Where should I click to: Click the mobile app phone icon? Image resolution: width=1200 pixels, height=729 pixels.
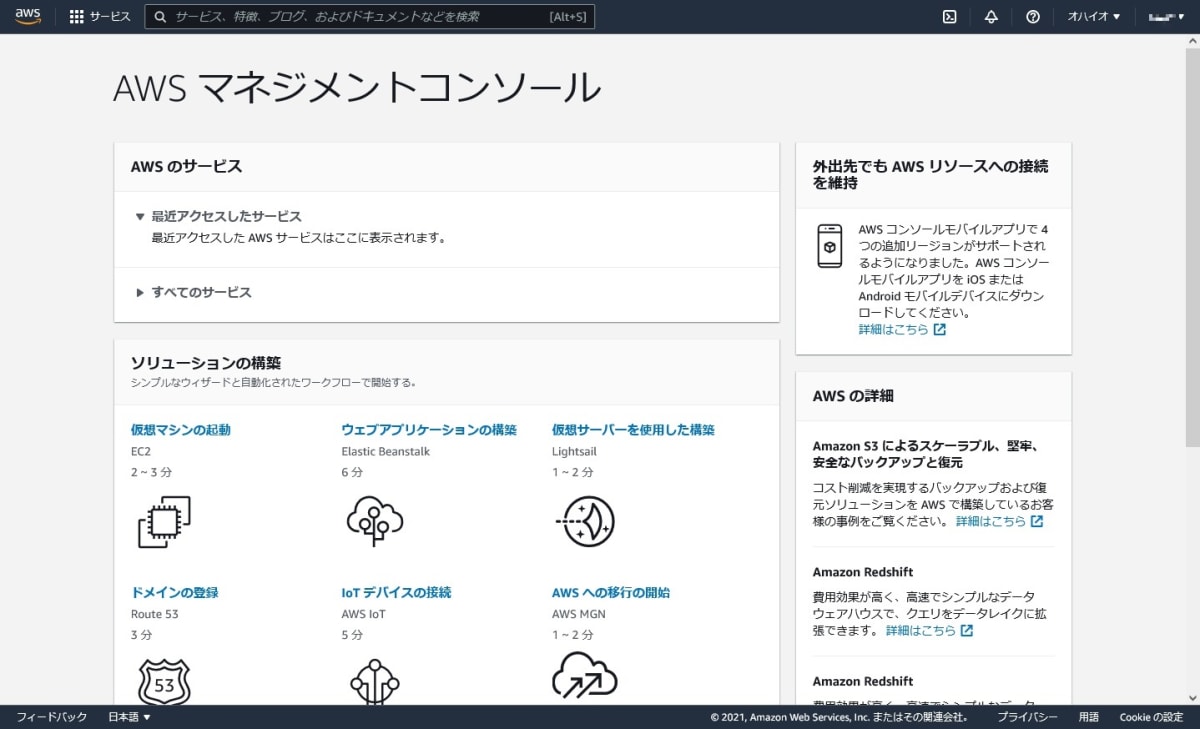(829, 245)
